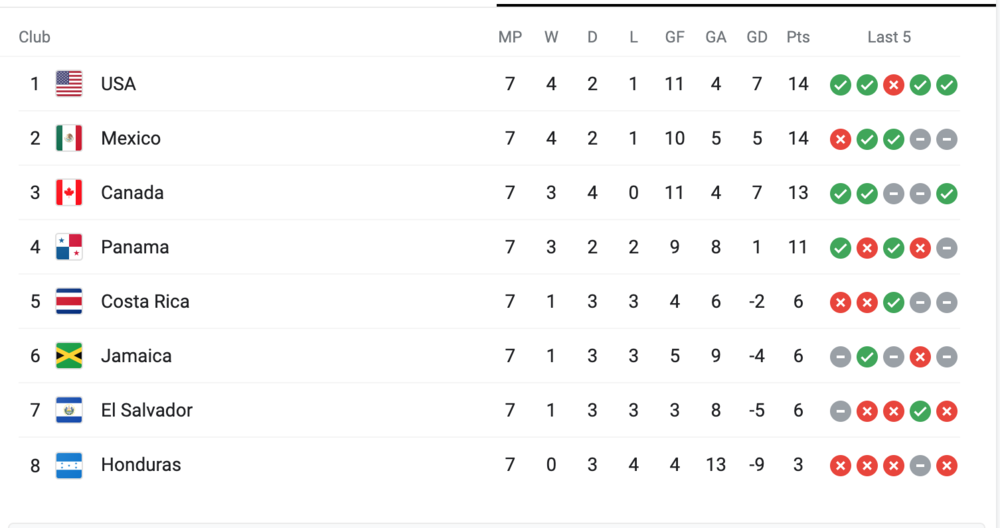
Task: Click USA's red loss icon in Last 5
Action: coord(893,85)
